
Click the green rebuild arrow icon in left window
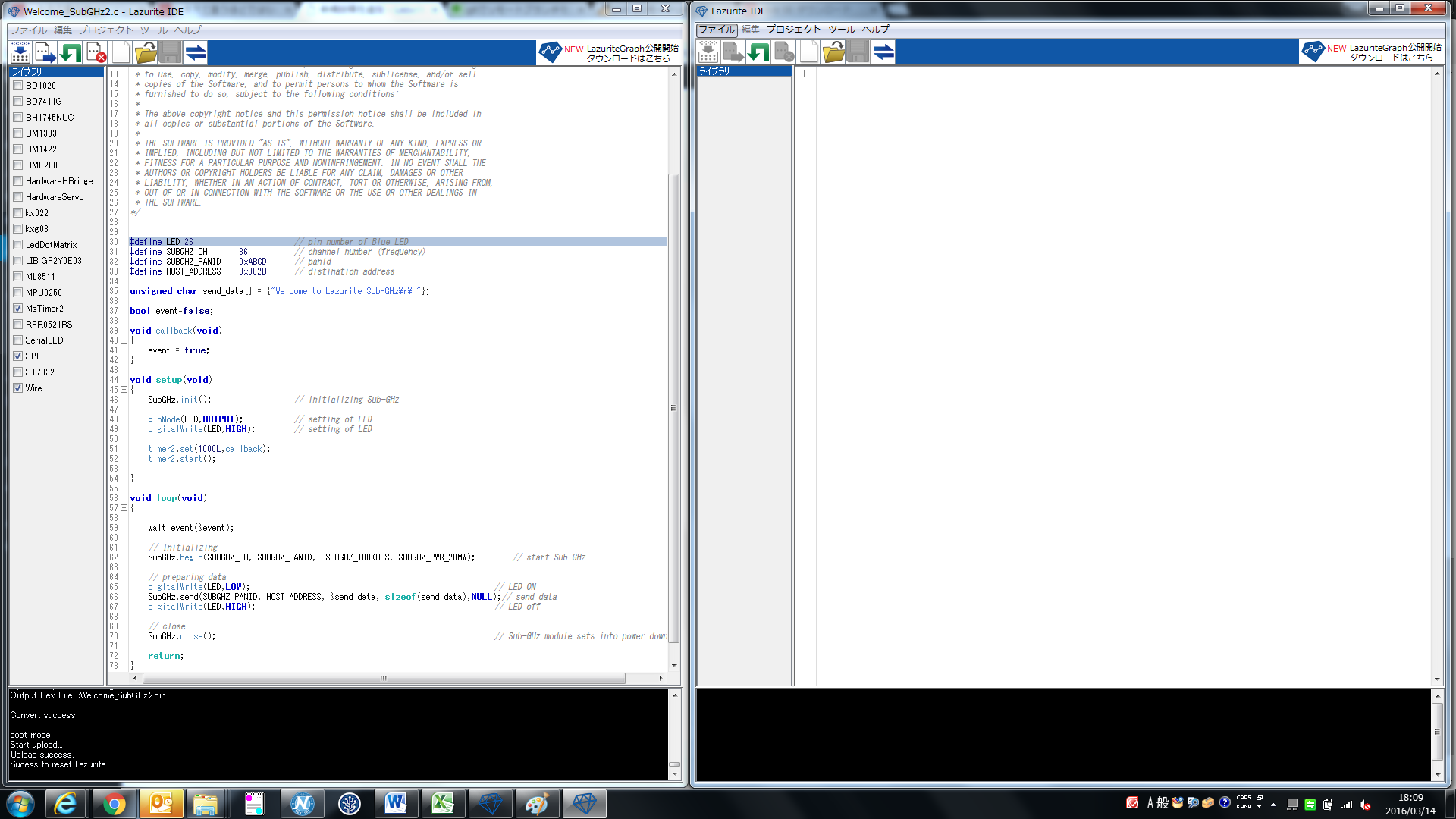71,52
